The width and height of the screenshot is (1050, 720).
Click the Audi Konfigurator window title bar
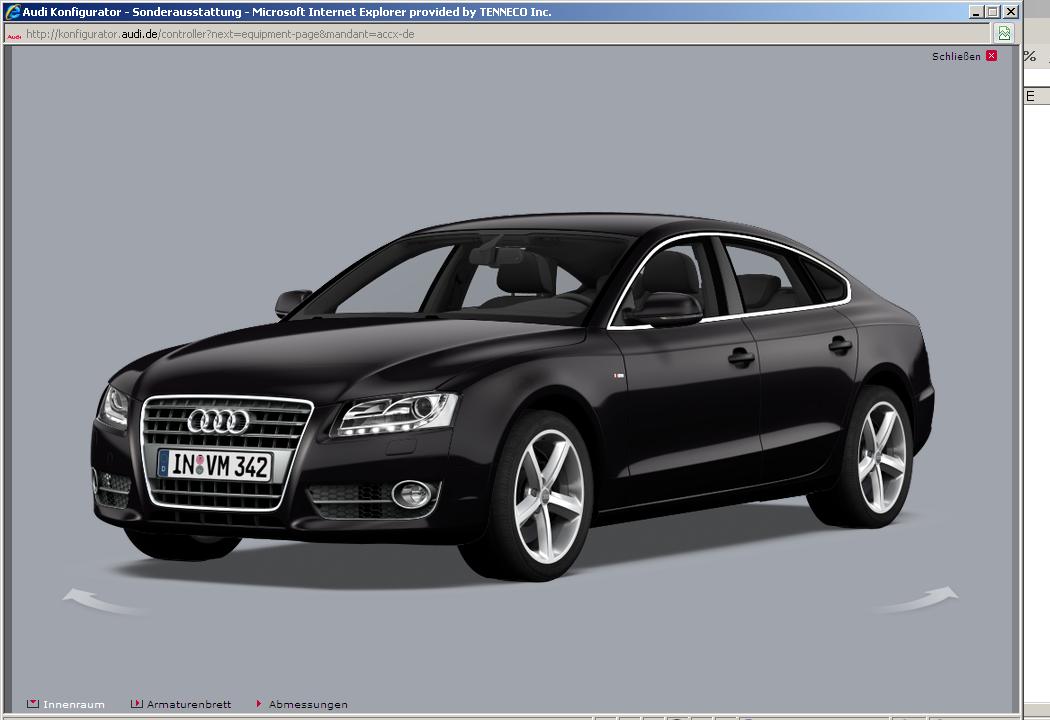(x=700, y=12)
